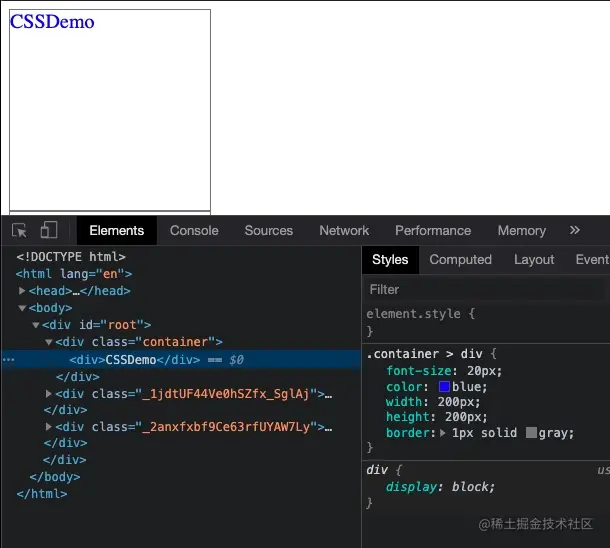This screenshot has height=548, width=610.
Task: Open the Sources tab
Action: point(268,231)
